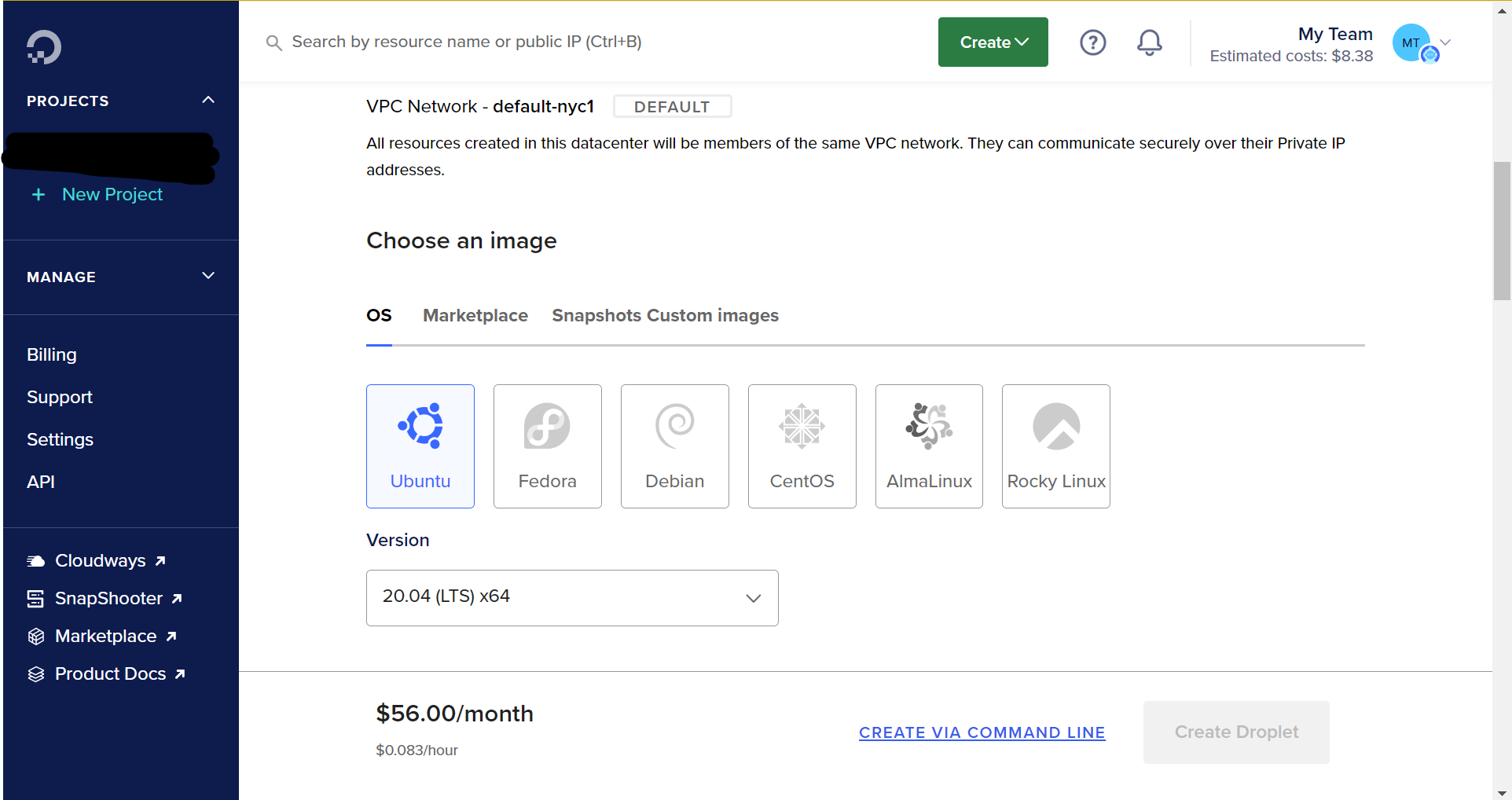Select the AlmaLinux OS image

point(929,446)
